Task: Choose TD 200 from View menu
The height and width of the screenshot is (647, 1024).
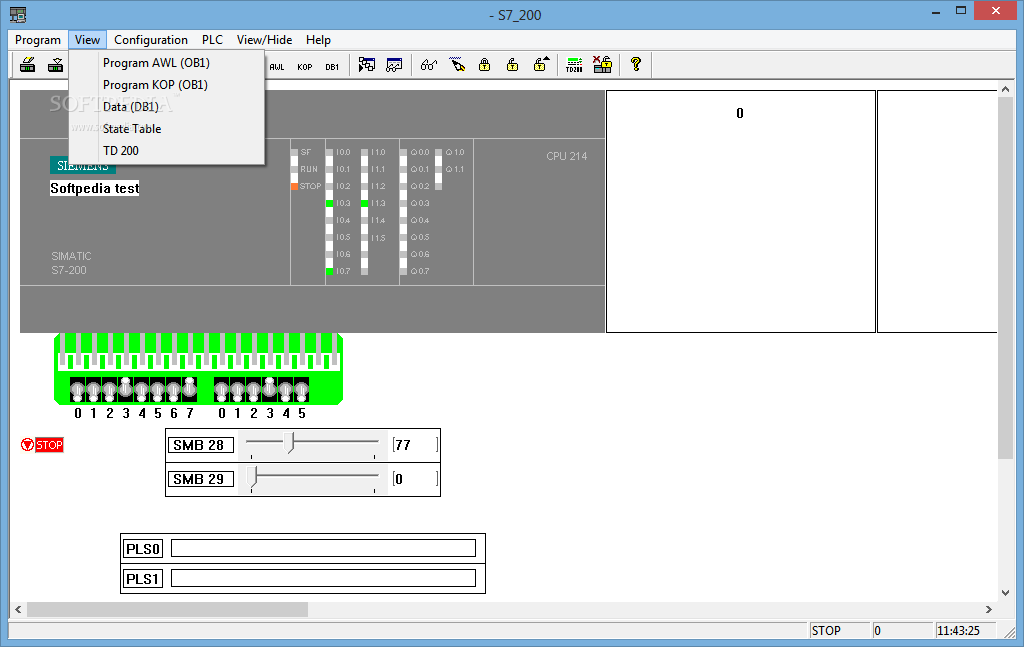Action: pyautogui.click(x=121, y=151)
